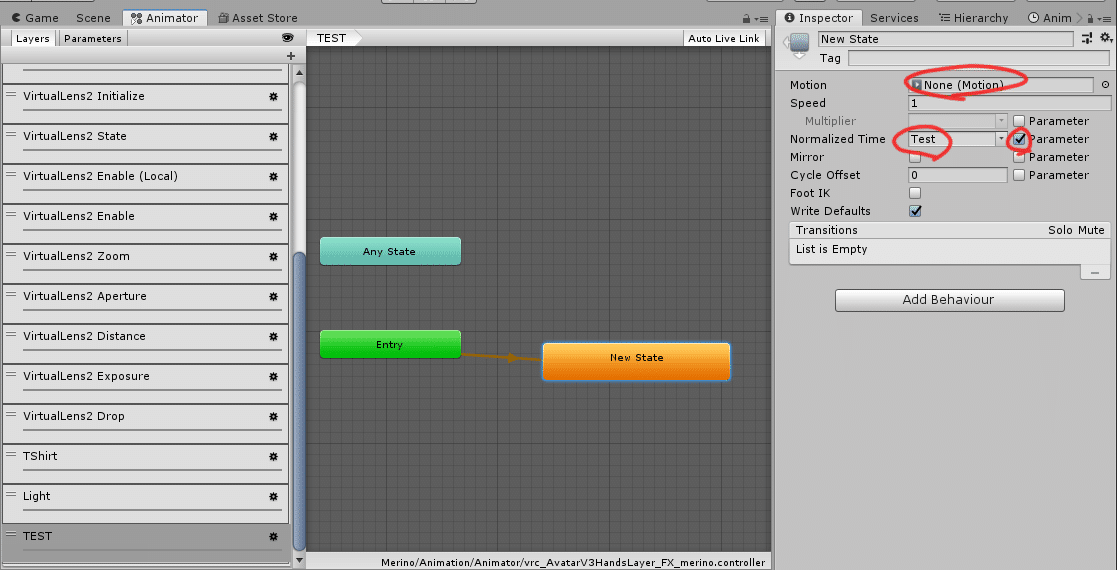
Task: Open the Anim tab
Action: coord(1050,18)
